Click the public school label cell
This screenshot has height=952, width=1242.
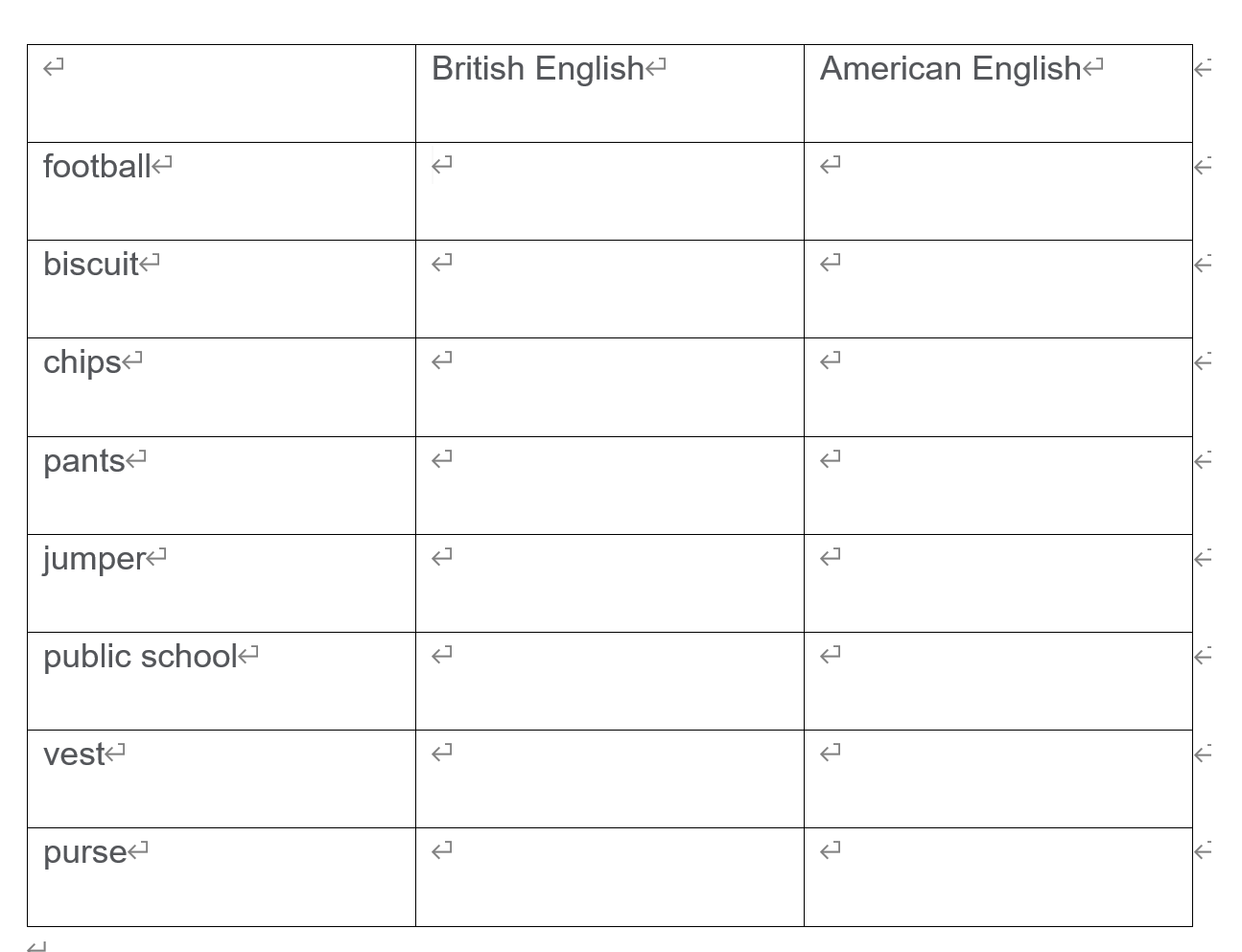coord(222,681)
